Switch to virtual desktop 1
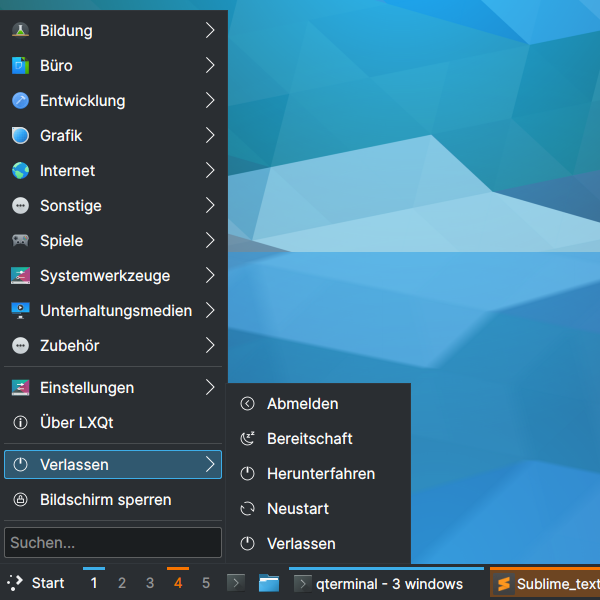Viewport: 600px width, 600px height. coord(94,583)
